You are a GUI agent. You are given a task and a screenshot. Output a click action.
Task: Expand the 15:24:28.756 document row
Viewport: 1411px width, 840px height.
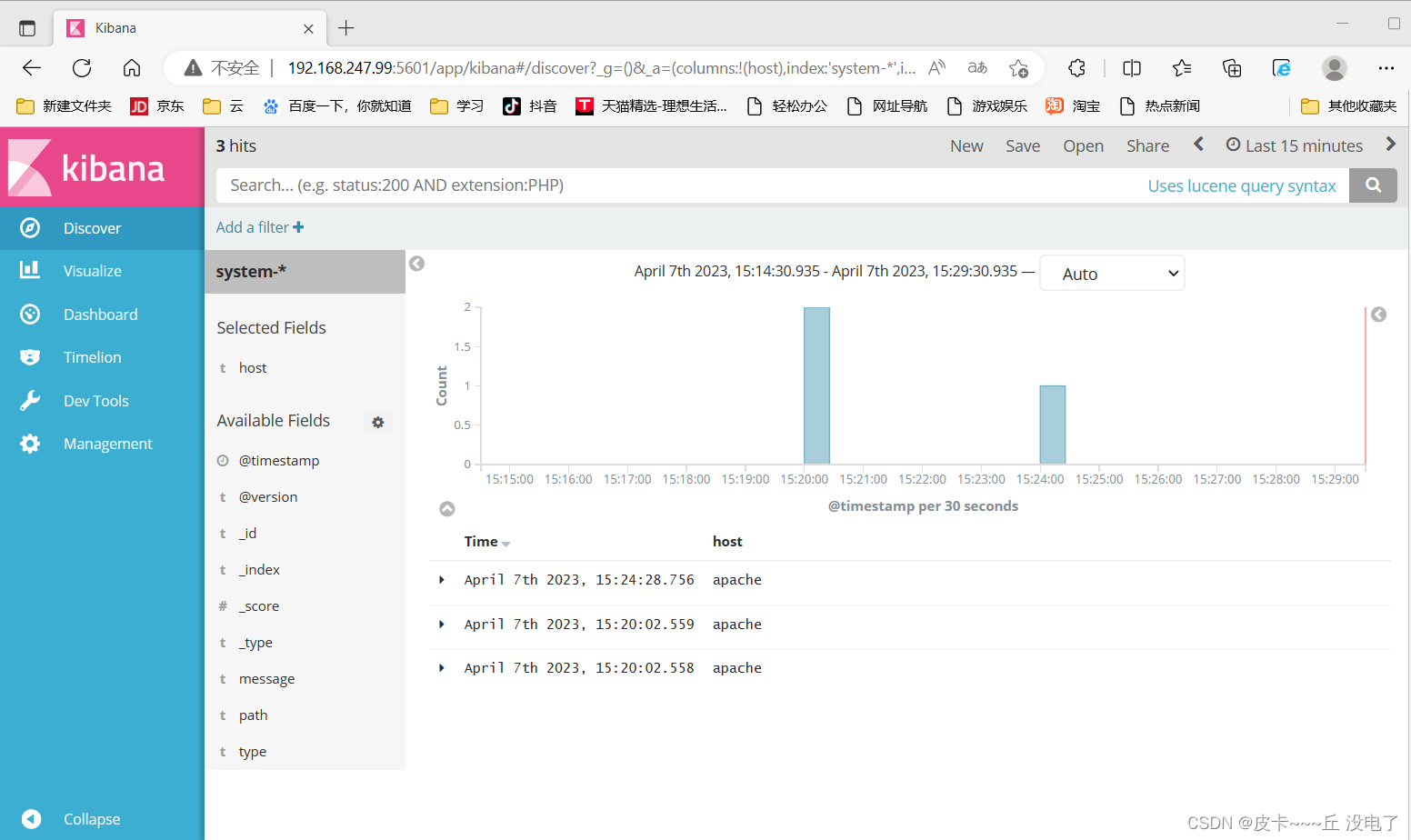tap(442, 580)
